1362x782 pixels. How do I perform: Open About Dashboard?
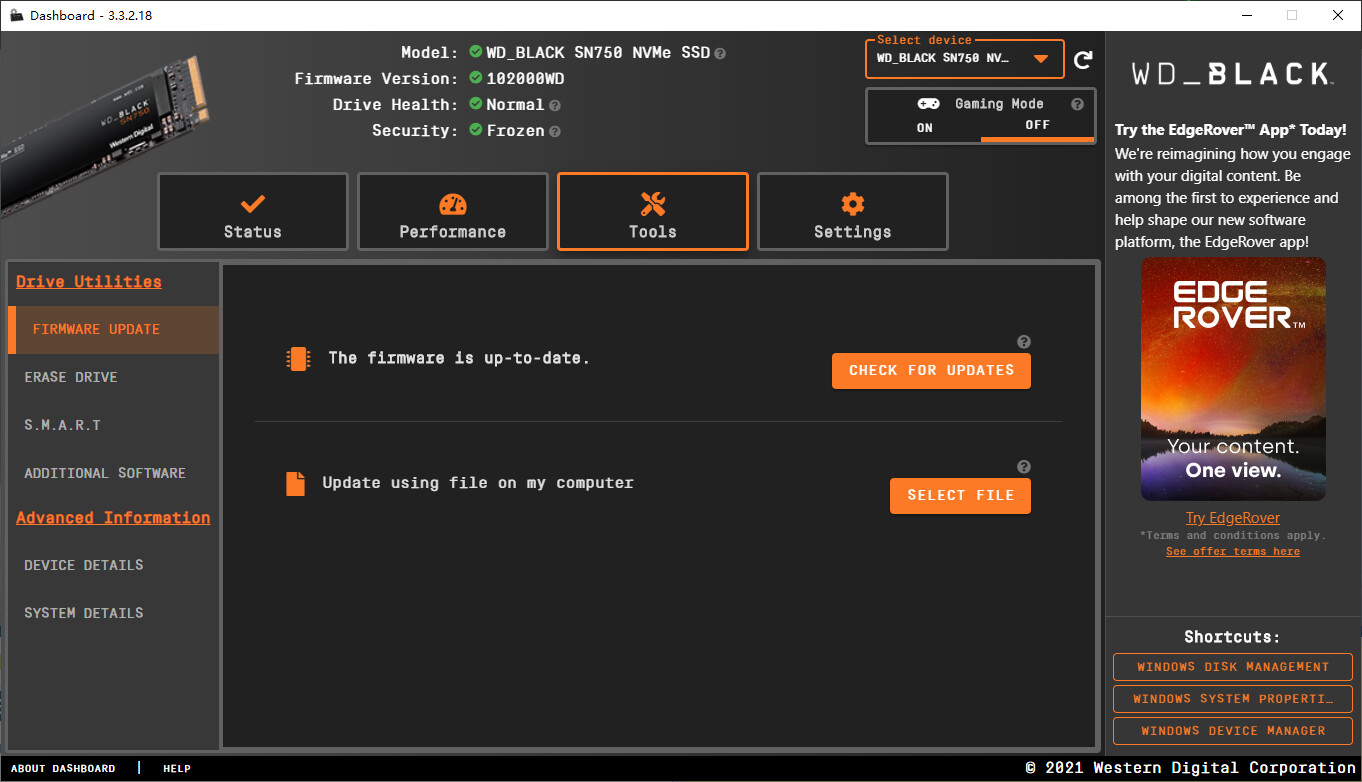(63, 769)
